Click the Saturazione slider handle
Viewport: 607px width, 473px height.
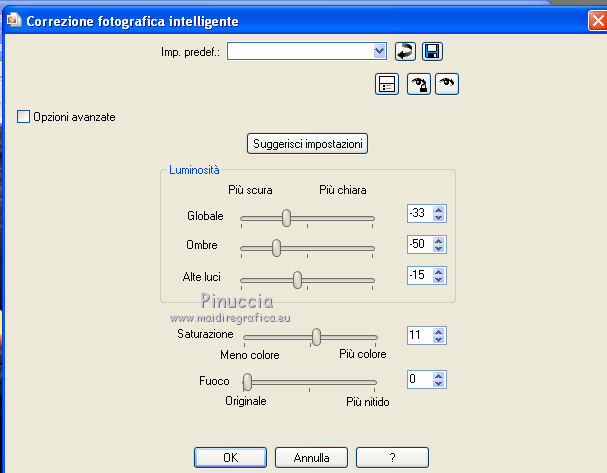[316, 337]
